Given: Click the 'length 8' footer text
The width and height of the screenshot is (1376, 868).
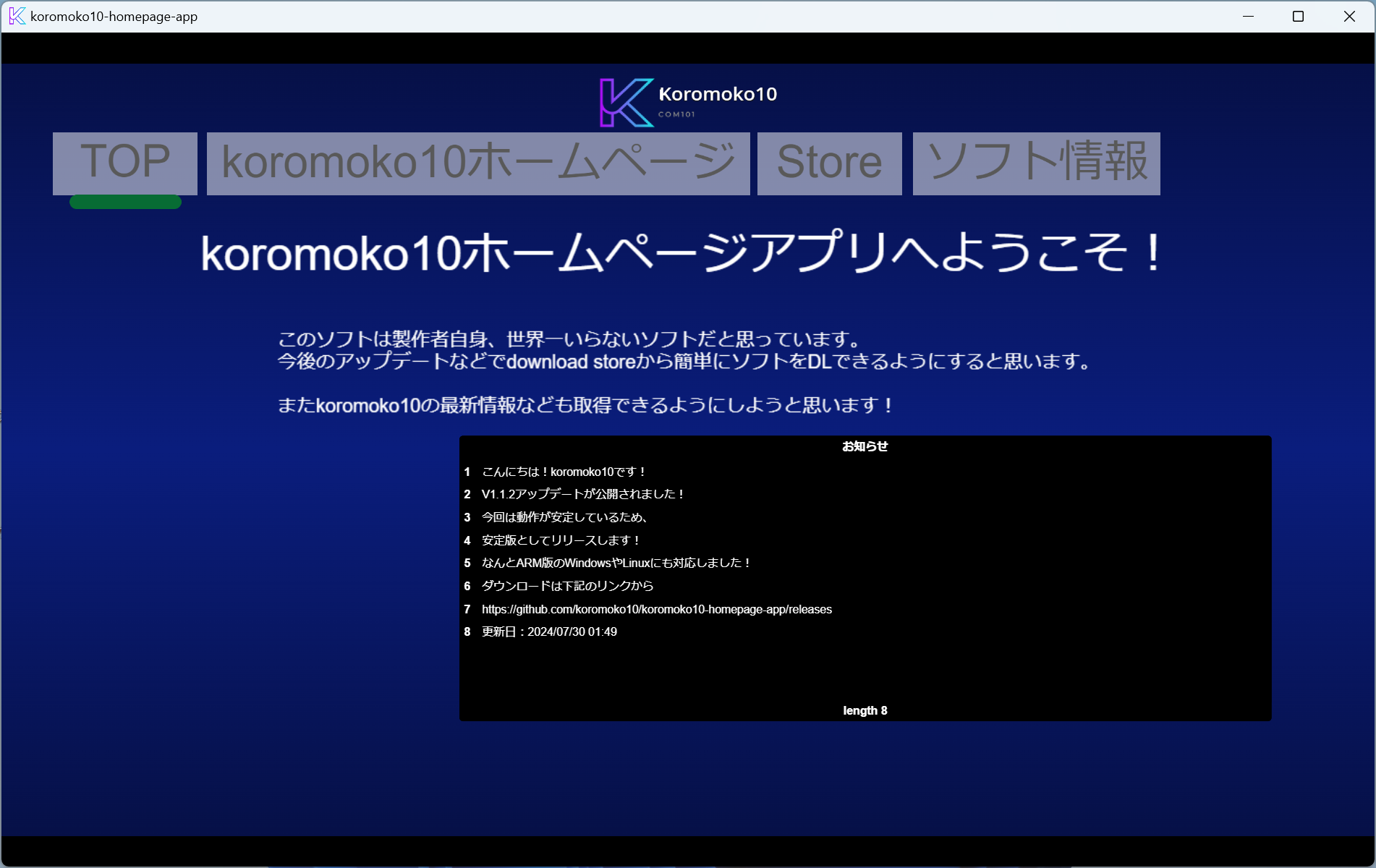Looking at the screenshot, I should 865,710.
